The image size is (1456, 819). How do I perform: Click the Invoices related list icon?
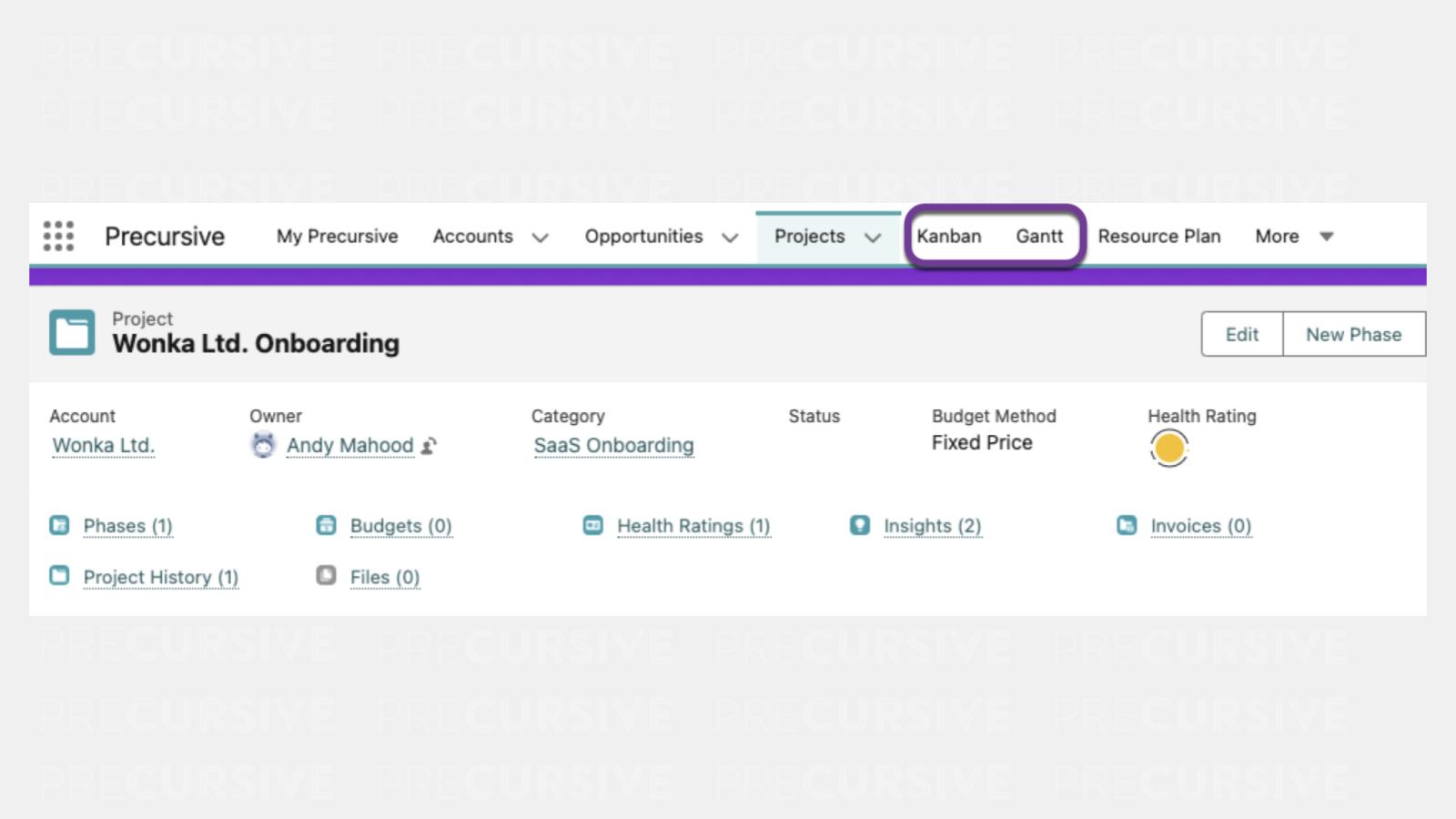coord(1127,525)
